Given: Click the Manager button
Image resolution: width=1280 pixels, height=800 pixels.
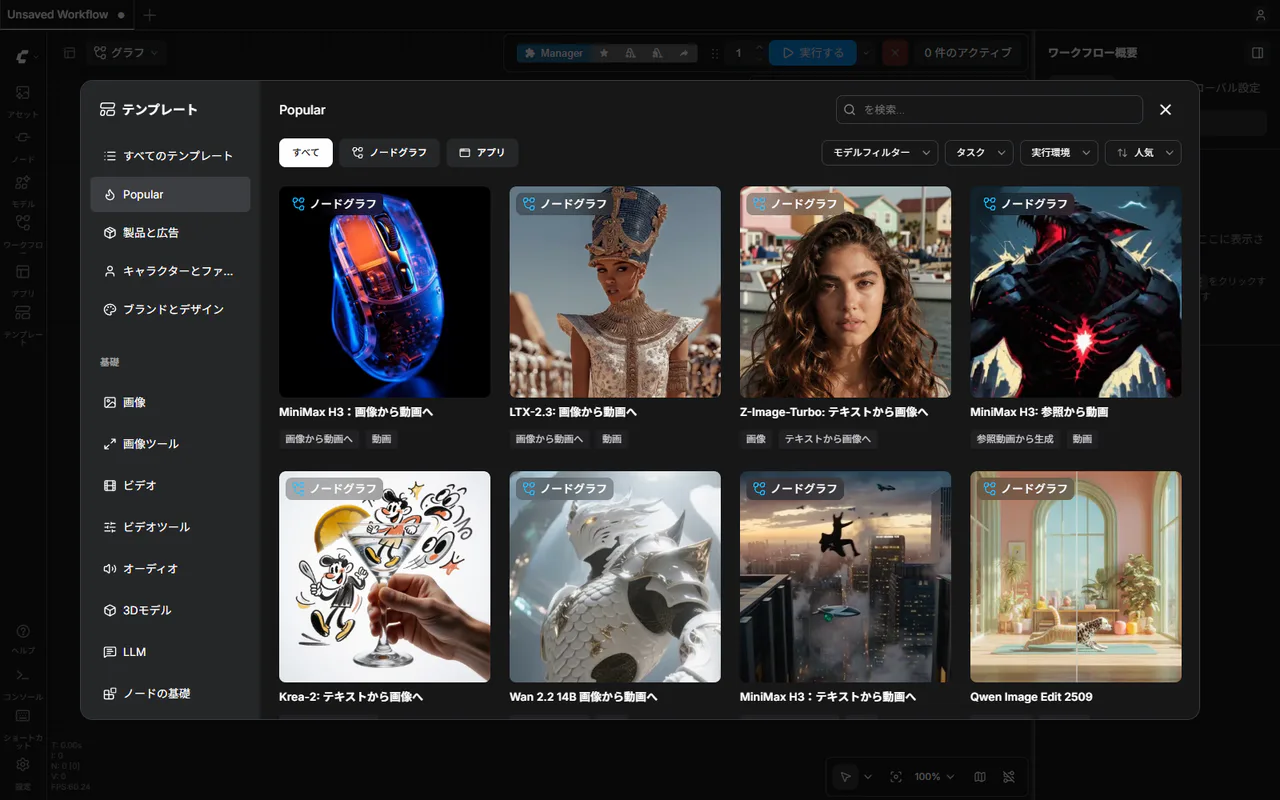Looking at the screenshot, I should point(554,53).
